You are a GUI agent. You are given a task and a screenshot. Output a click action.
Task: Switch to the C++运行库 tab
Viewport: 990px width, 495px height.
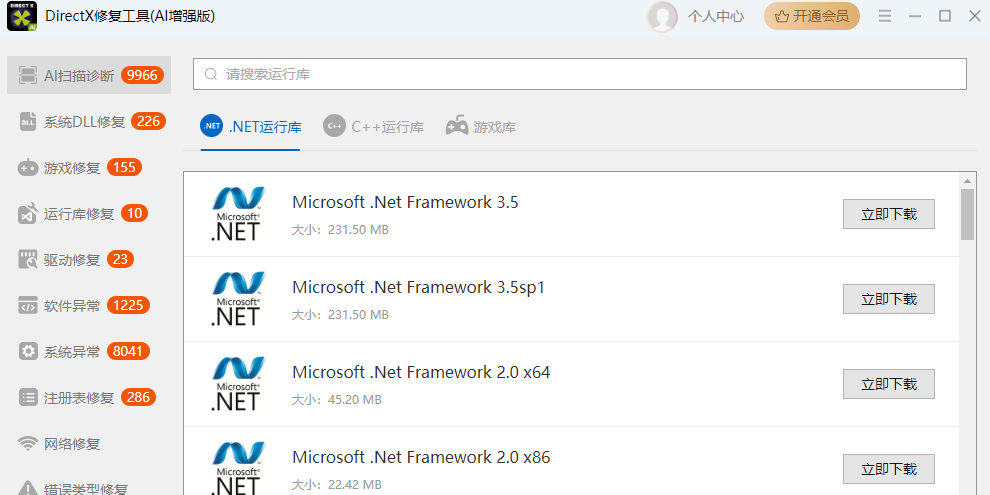click(374, 127)
